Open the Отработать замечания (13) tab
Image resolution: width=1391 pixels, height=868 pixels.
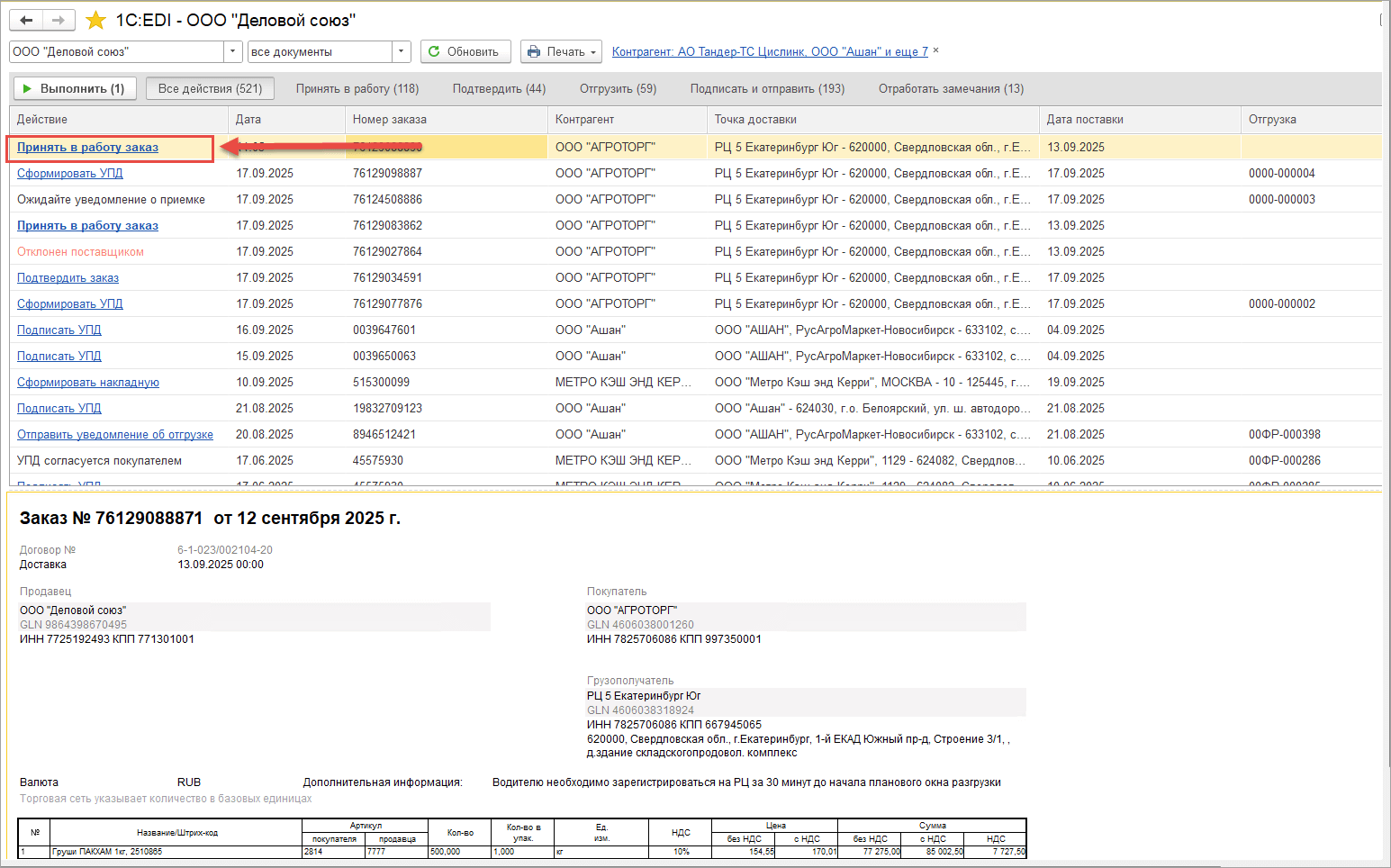coord(951,88)
